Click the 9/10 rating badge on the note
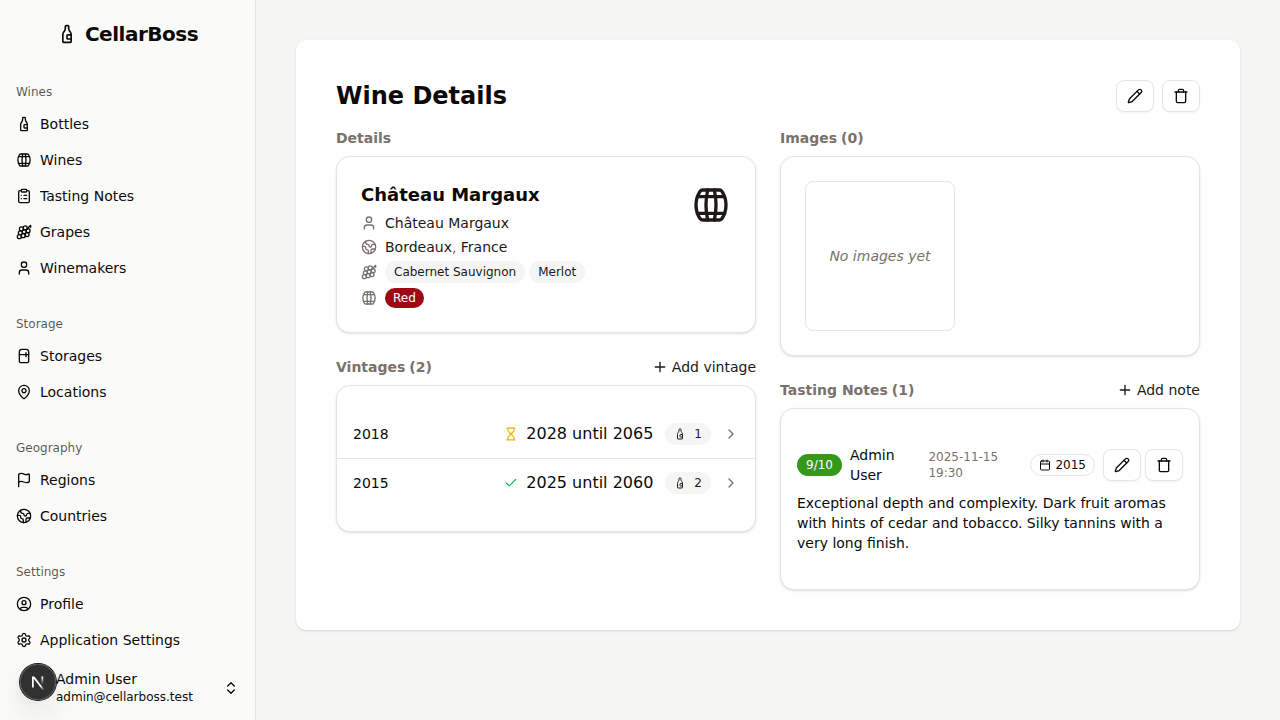 [x=819, y=464]
